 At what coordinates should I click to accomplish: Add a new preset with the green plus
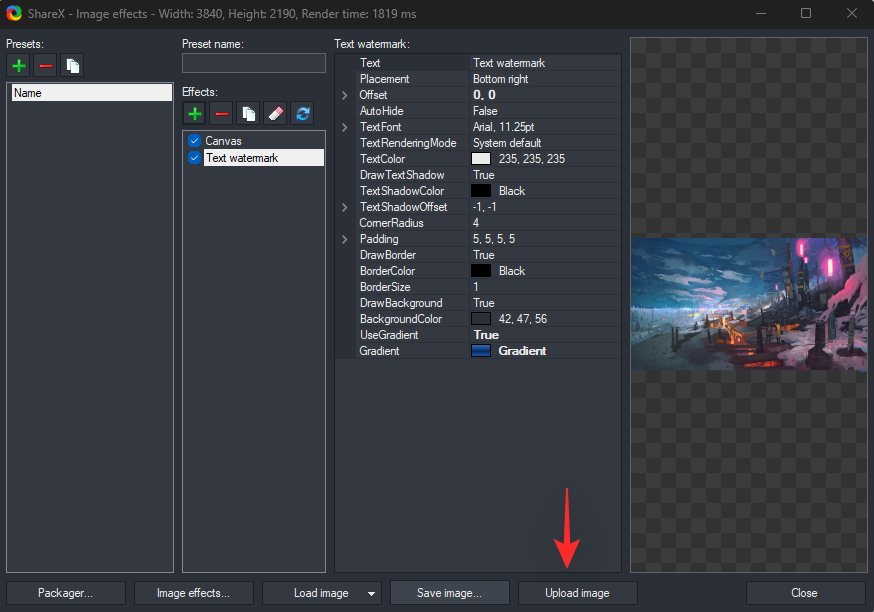click(x=18, y=65)
